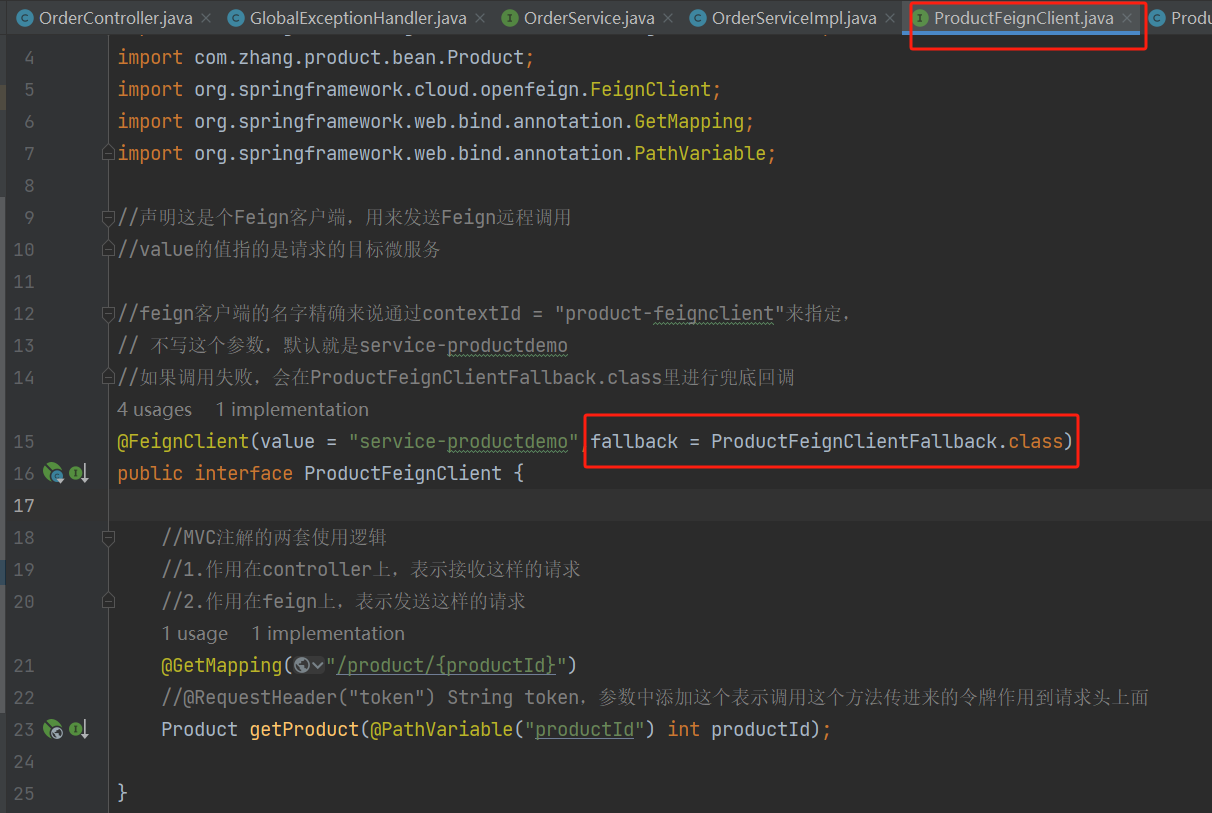
Task: Click the interface icon on OrderService.java tab
Action: tap(510, 18)
